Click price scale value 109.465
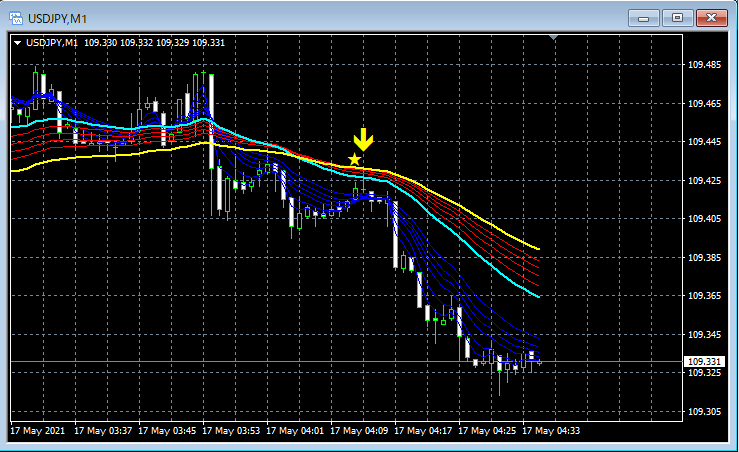 [x=704, y=103]
